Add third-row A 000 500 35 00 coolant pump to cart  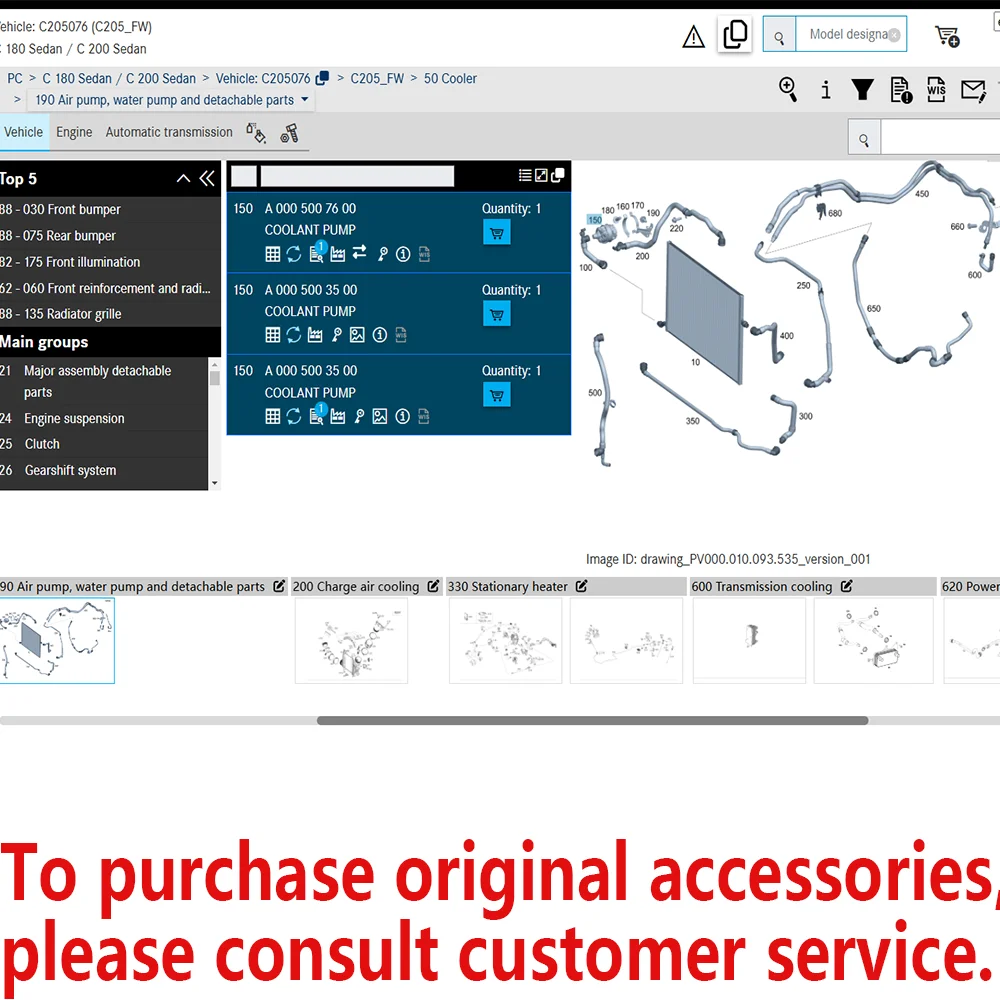point(497,395)
